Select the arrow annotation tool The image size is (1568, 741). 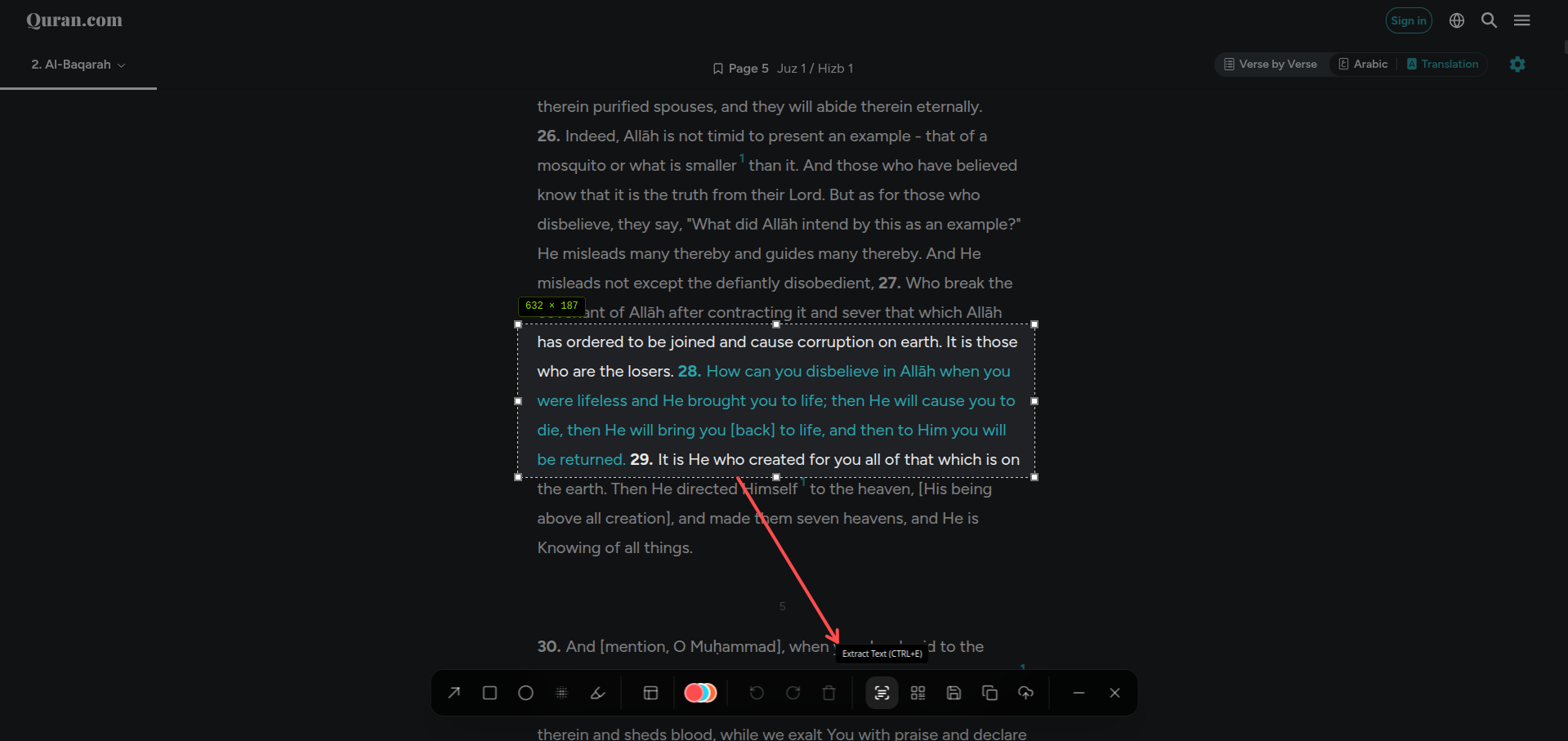click(453, 693)
